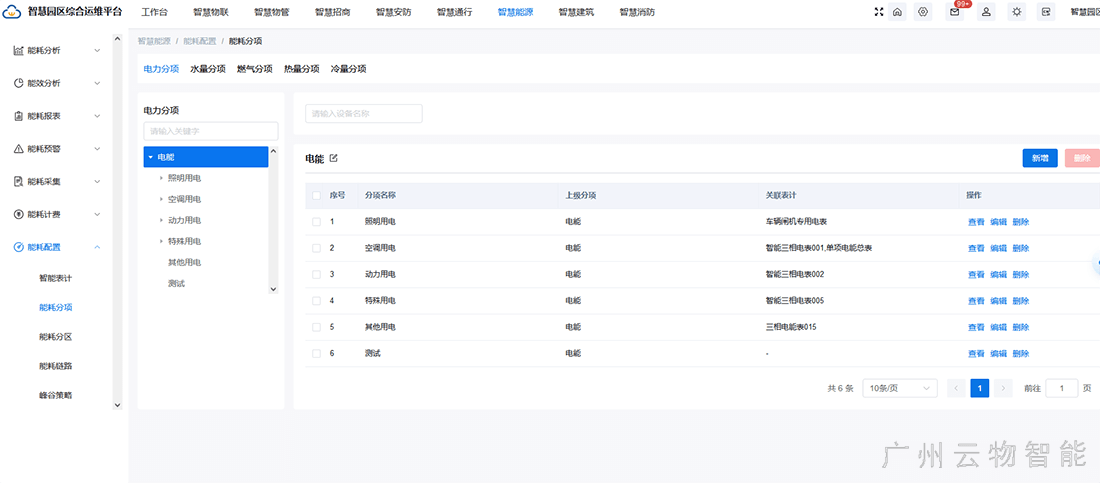
Task: Switch to the 水量分项 tab
Action: pos(208,69)
